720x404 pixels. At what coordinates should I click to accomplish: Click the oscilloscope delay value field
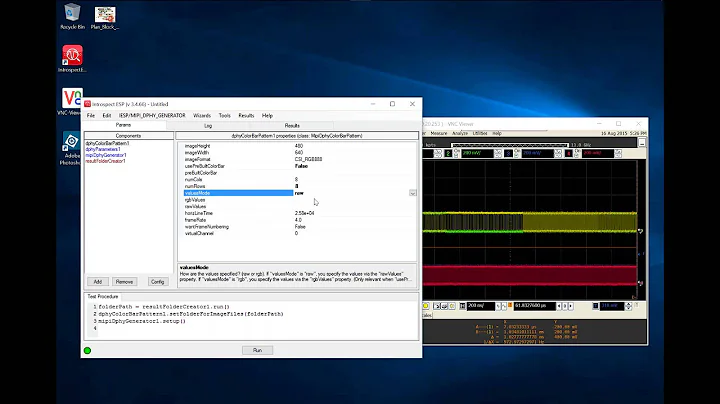(x=535, y=306)
